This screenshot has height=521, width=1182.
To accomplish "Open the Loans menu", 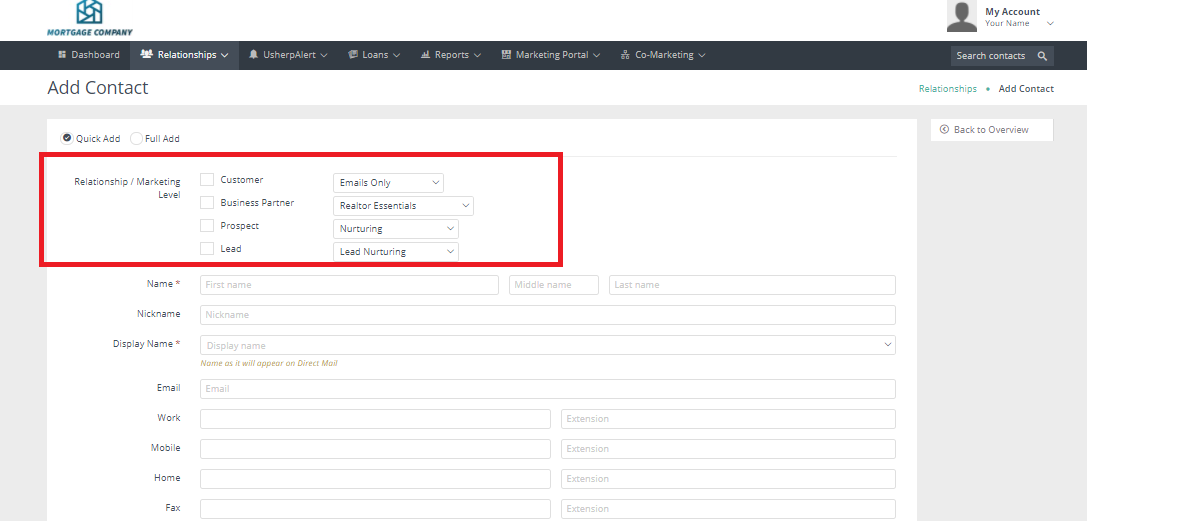I will 375,55.
